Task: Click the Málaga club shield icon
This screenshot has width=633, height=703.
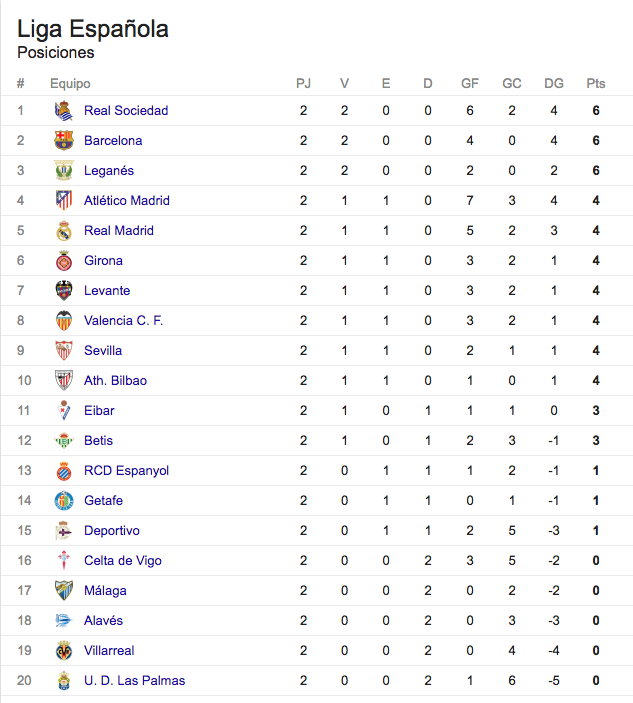Action: coord(64,590)
